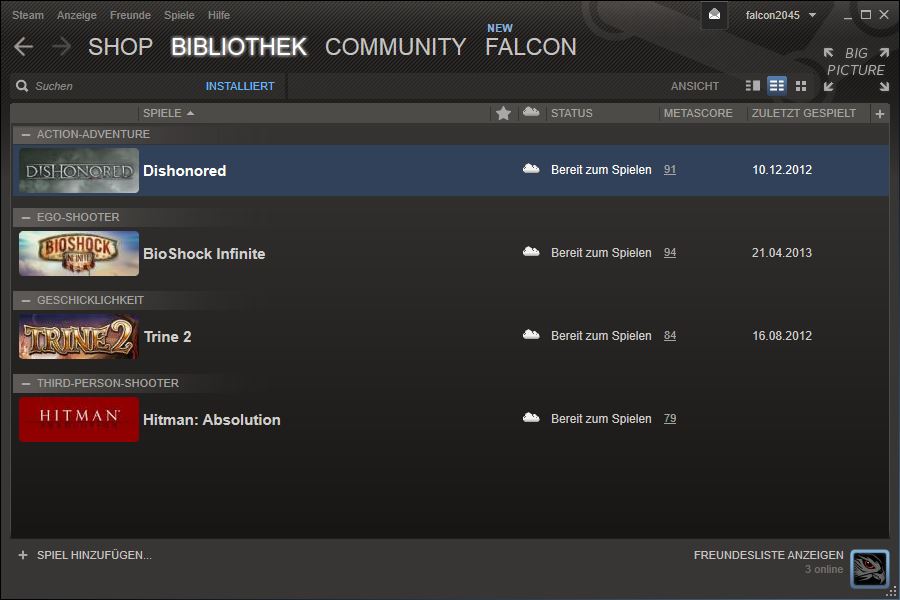Screen dimensions: 900x600
Task: Click the plus icon beside Spiel hinzufügen
Action: point(23,555)
